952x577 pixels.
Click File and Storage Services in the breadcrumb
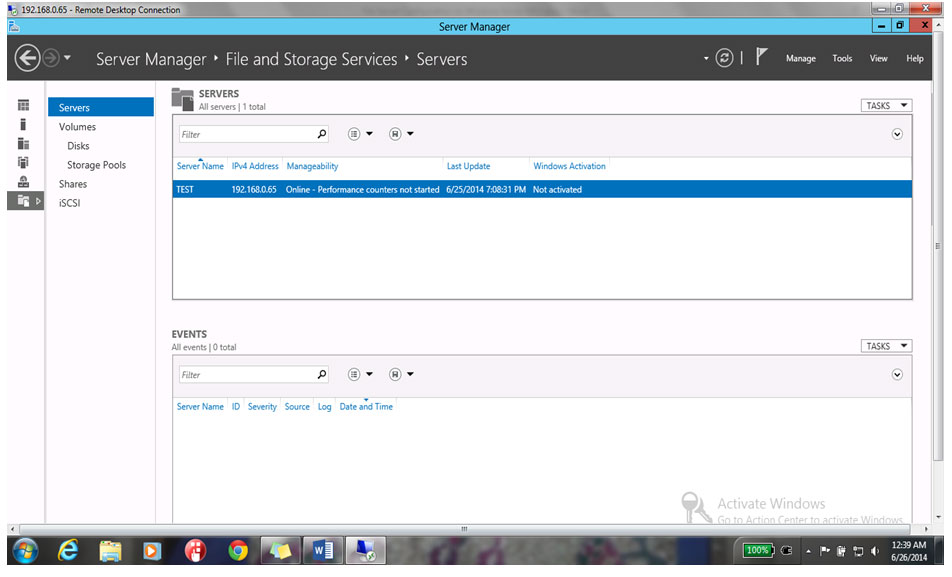tap(311, 60)
